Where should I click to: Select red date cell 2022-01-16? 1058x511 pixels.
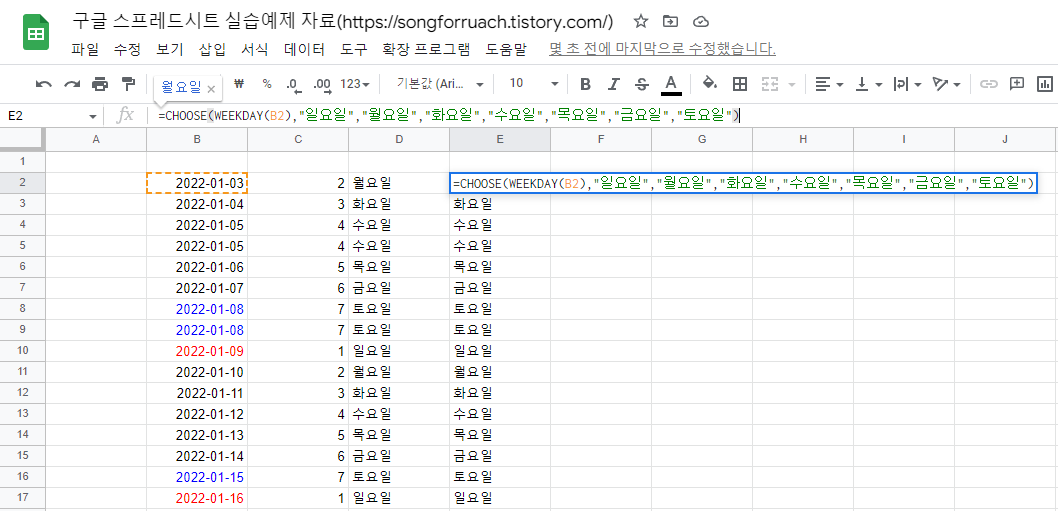[x=197, y=498]
